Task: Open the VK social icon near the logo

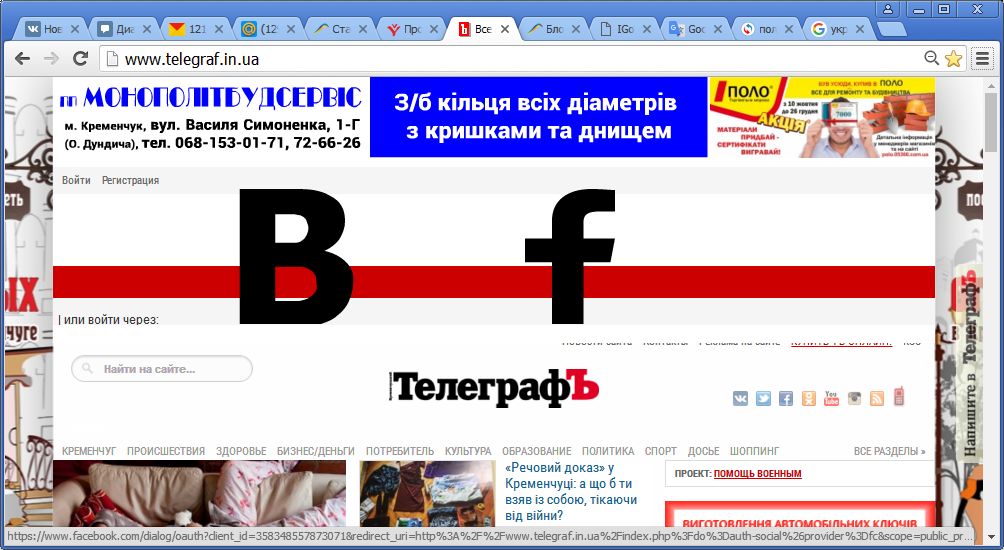Action: (740, 399)
